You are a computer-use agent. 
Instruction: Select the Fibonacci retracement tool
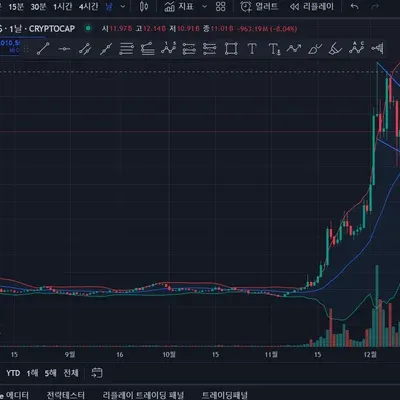tap(126, 49)
